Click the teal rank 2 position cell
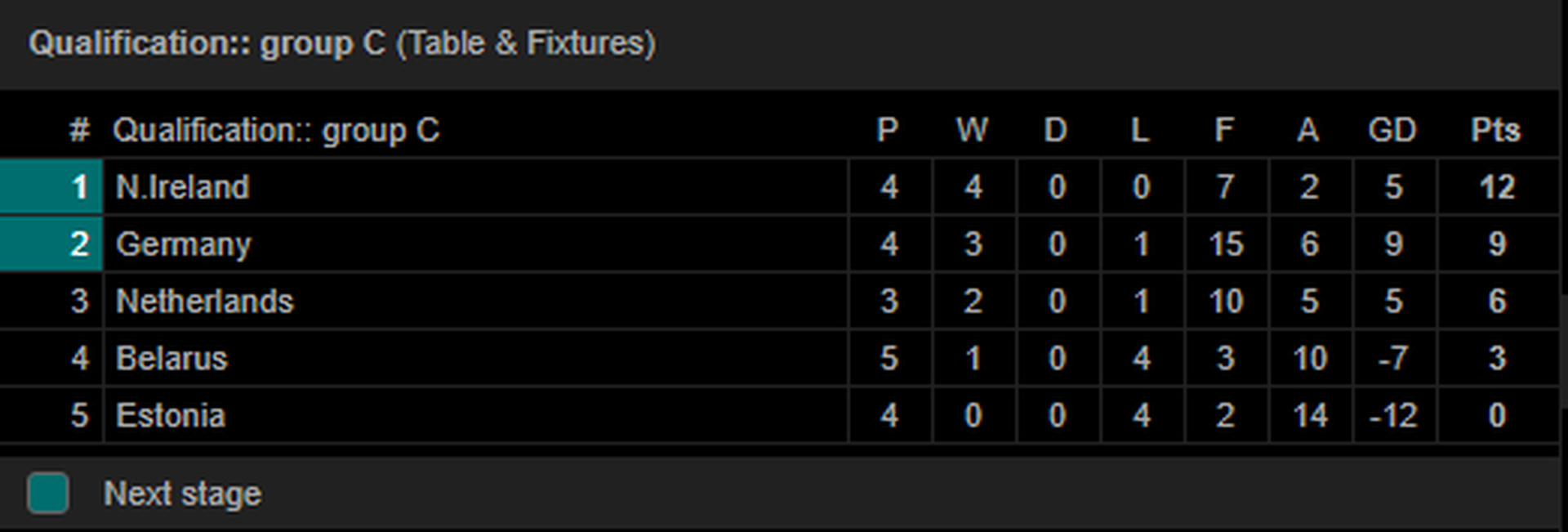Screen dimensions: 1568x532 (x=51, y=244)
